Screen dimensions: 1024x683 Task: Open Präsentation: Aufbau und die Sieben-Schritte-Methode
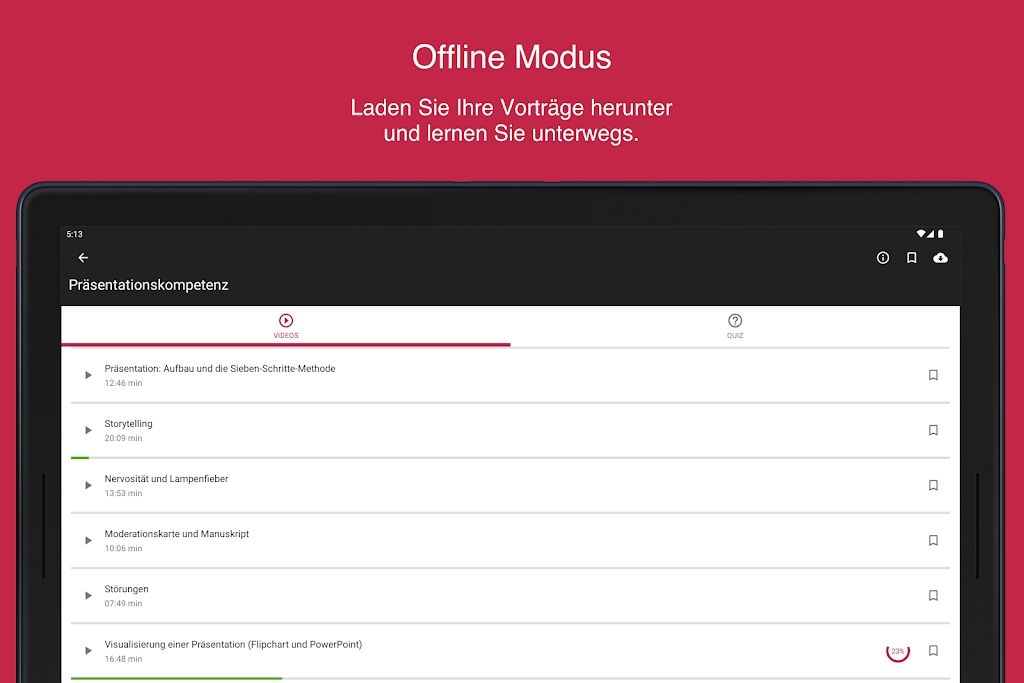[220, 369]
